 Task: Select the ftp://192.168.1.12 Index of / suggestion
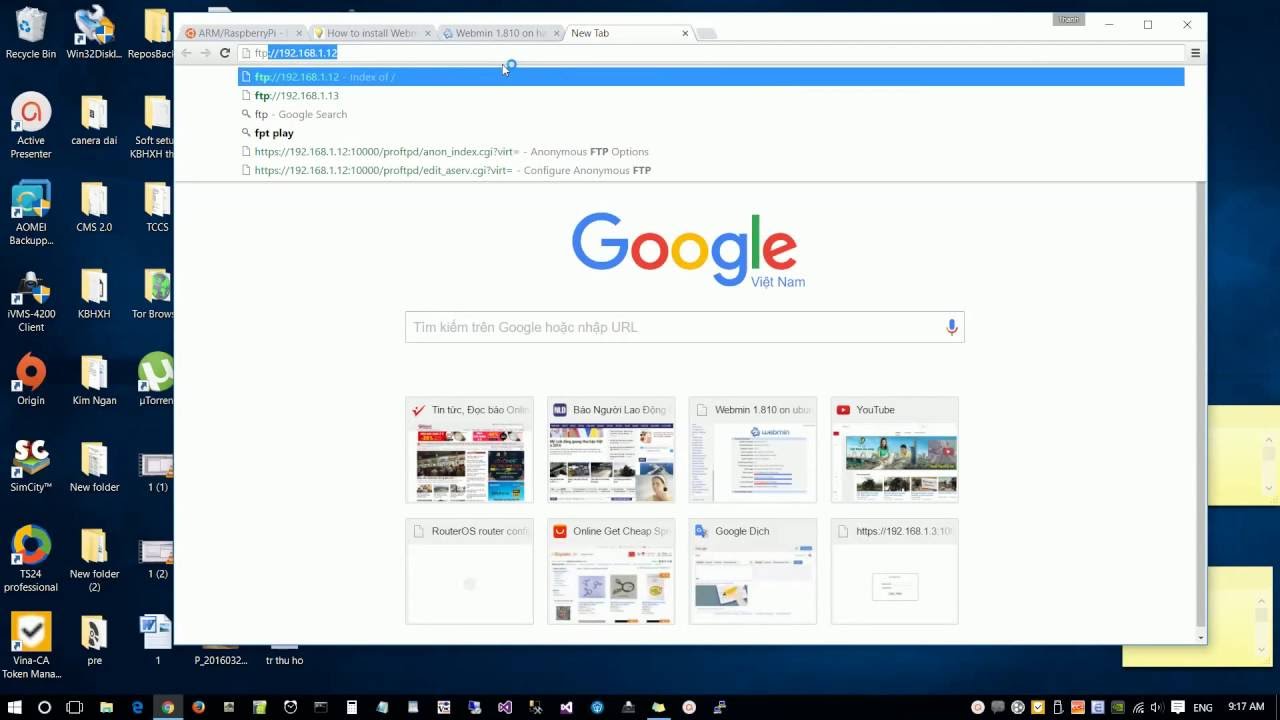click(x=711, y=77)
